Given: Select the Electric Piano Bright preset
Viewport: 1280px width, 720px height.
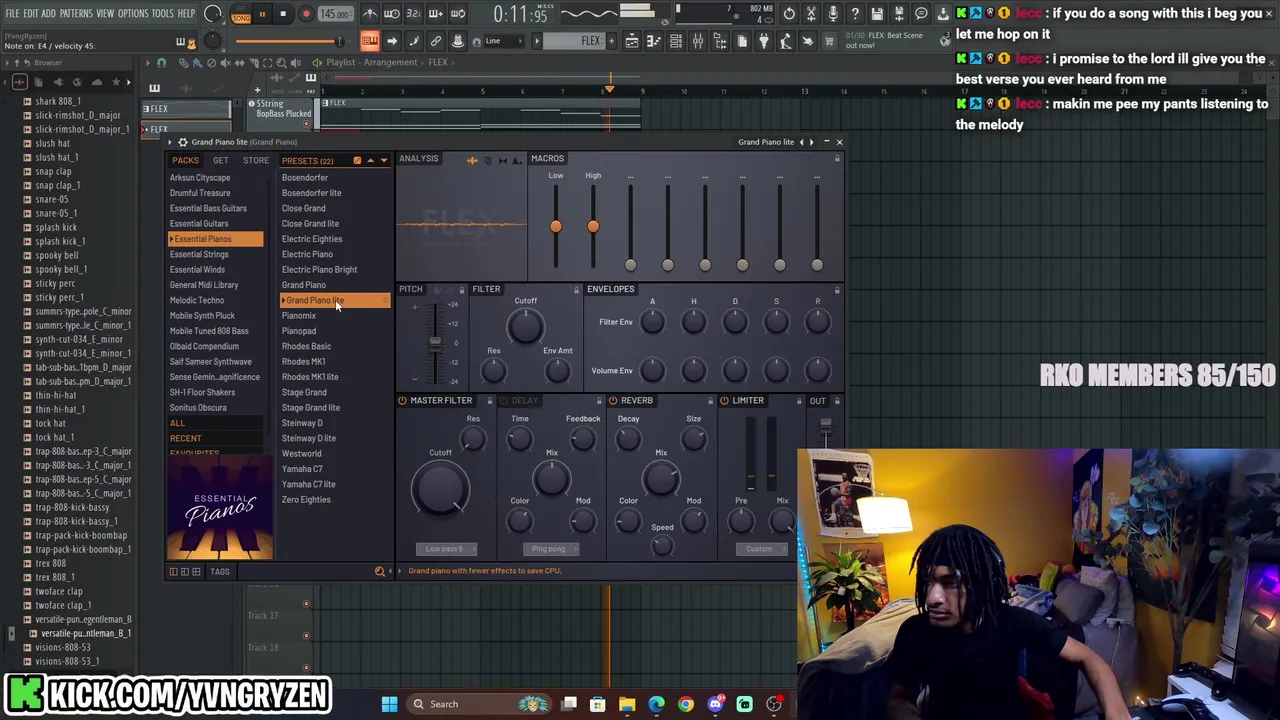Looking at the screenshot, I should [319, 270].
